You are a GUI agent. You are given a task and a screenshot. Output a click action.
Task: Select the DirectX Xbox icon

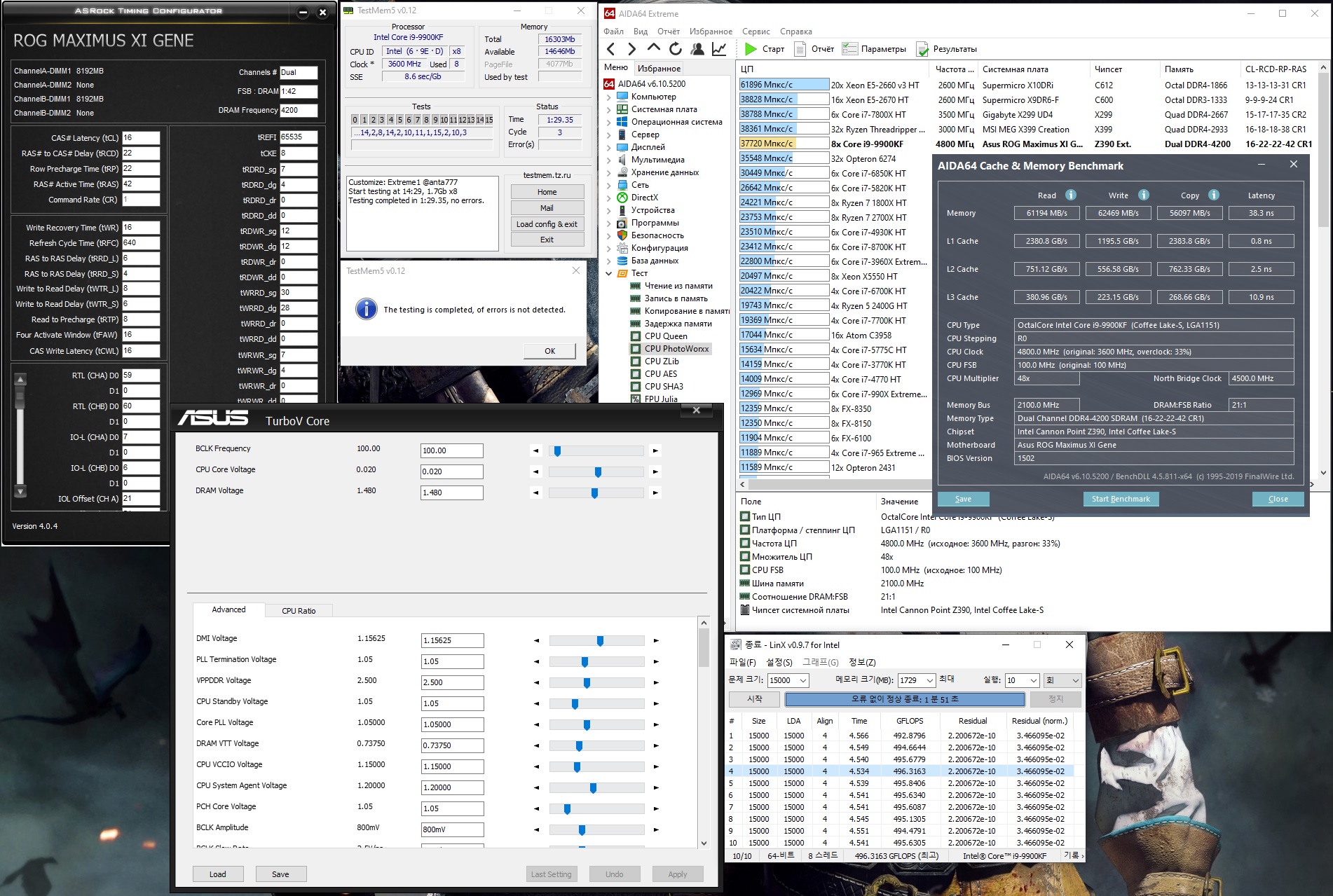pyautogui.click(x=622, y=198)
